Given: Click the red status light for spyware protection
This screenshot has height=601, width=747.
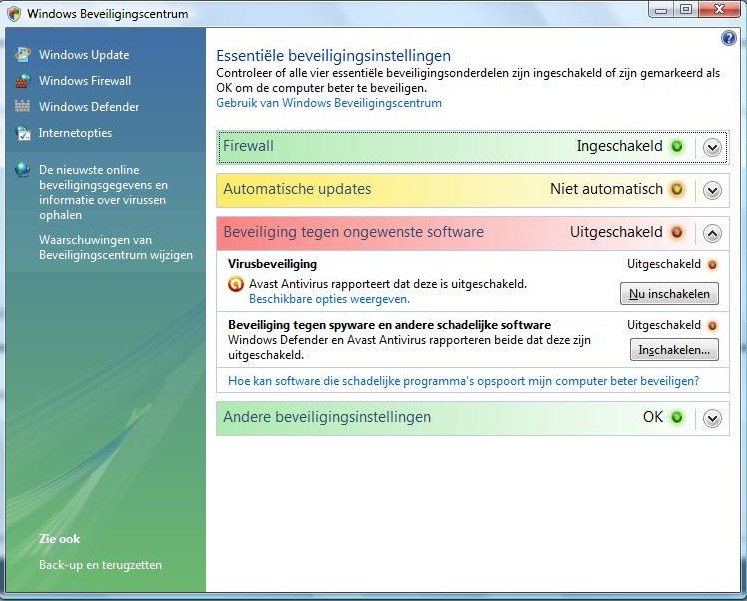Looking at the screenshot, I should pos(712,326).
